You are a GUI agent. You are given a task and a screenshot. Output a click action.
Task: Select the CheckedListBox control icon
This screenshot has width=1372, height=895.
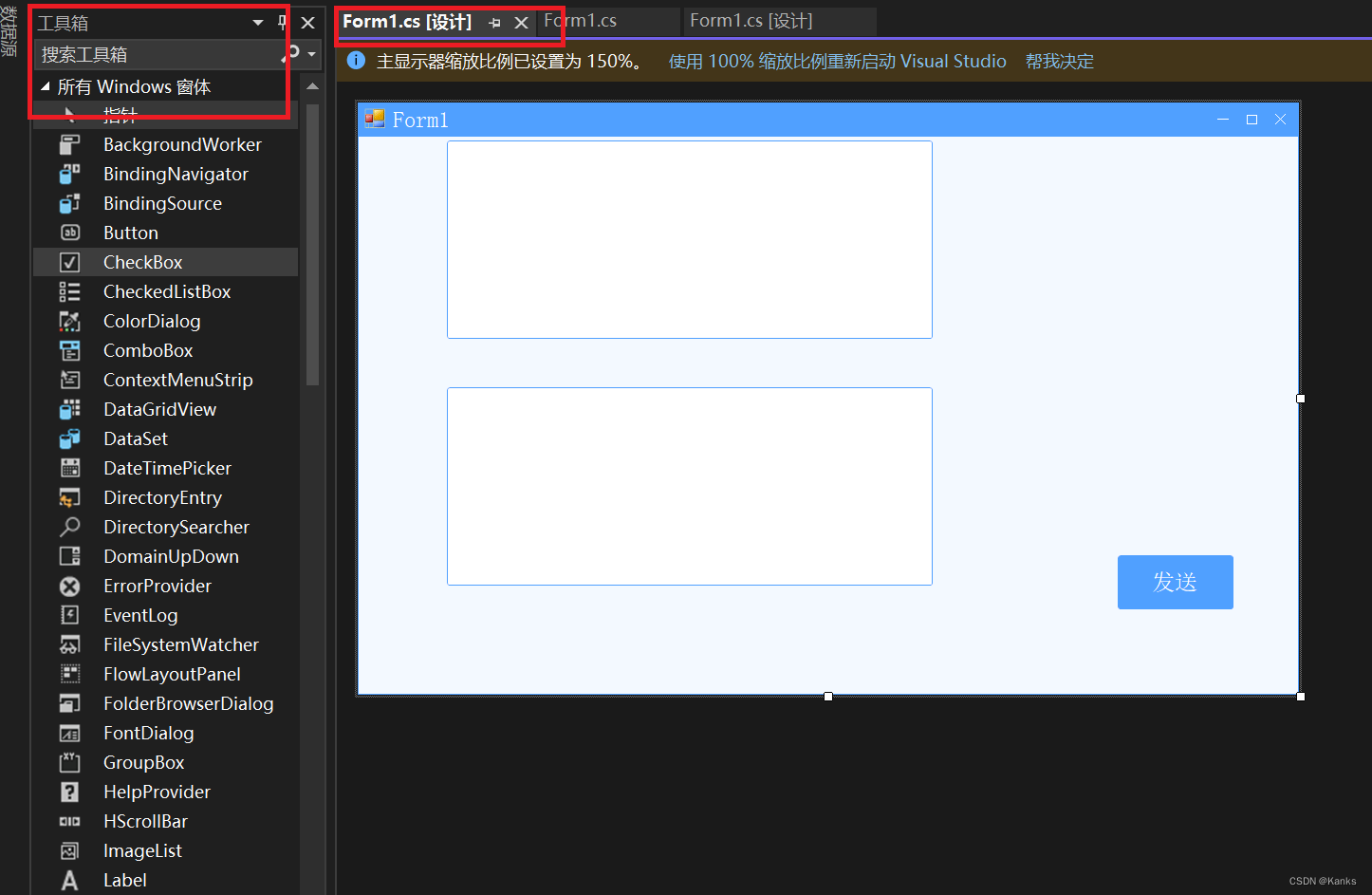[x=70, y=291]
